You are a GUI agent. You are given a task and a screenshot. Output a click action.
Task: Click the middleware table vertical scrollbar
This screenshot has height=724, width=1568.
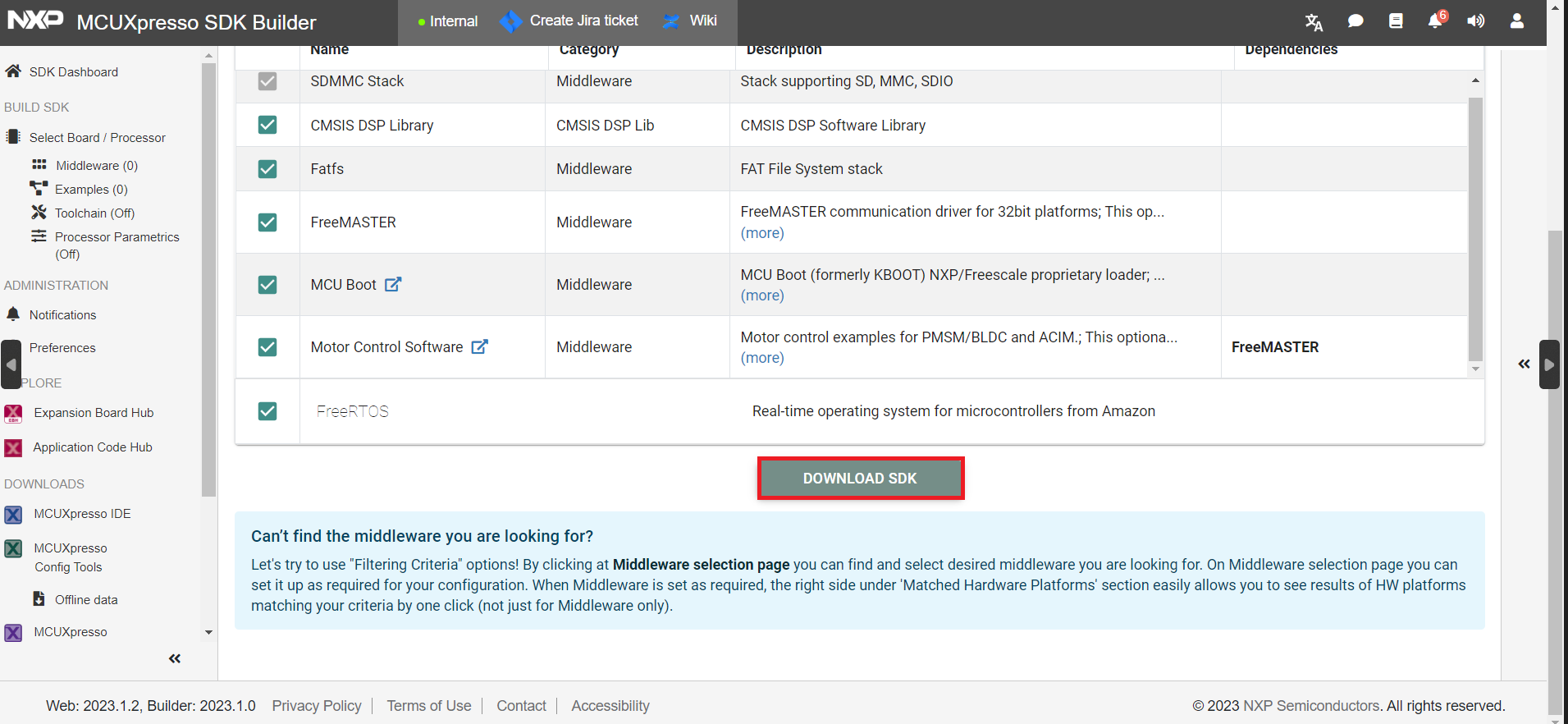pos(1475,228)
